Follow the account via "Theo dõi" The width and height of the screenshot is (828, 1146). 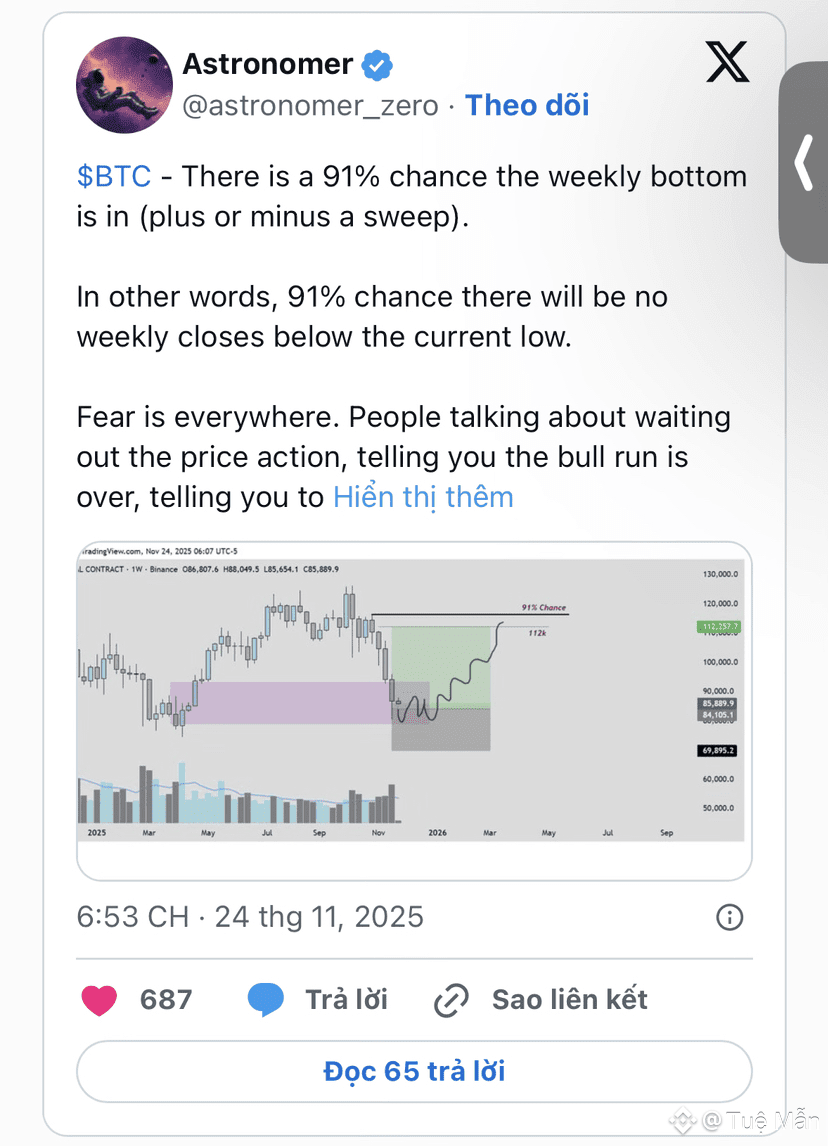pyautogui.click(x=527, y=105)
